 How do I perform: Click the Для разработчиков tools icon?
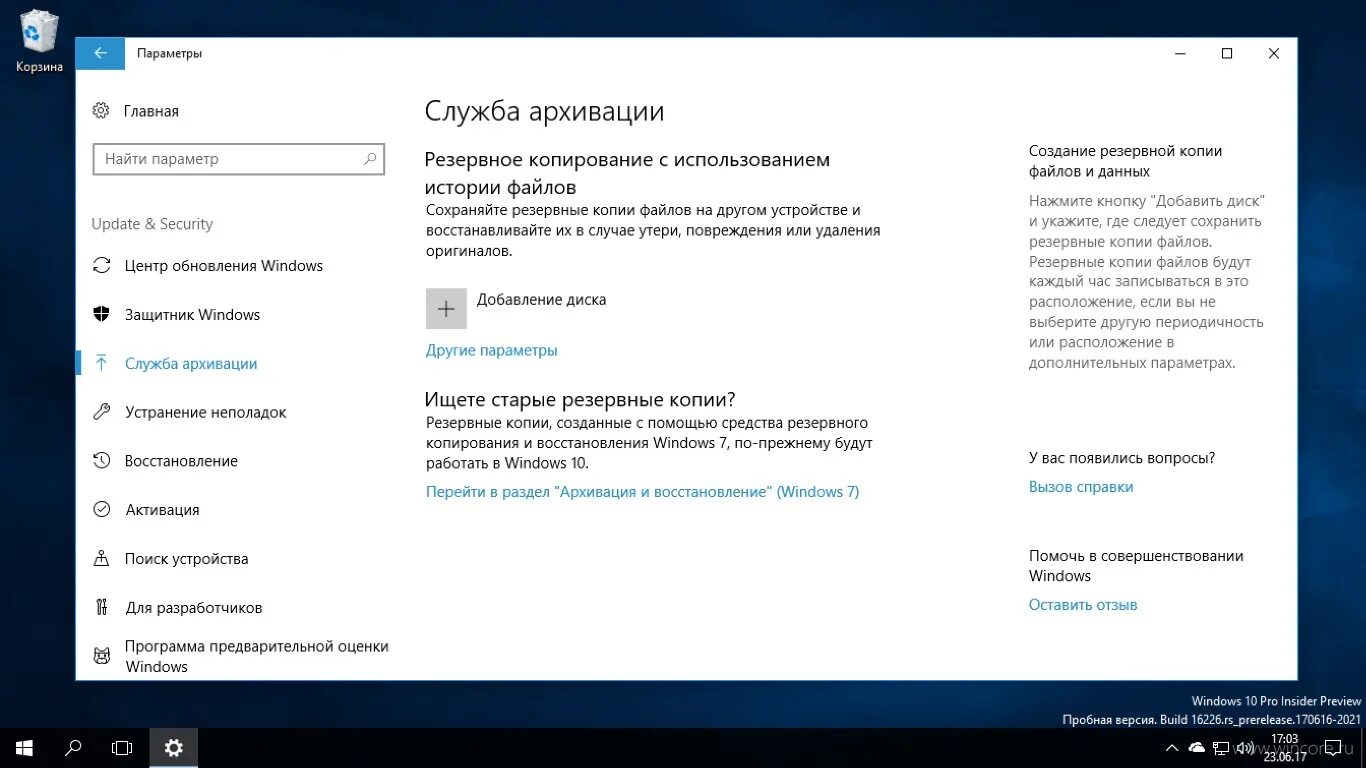[x=101, y=607]
